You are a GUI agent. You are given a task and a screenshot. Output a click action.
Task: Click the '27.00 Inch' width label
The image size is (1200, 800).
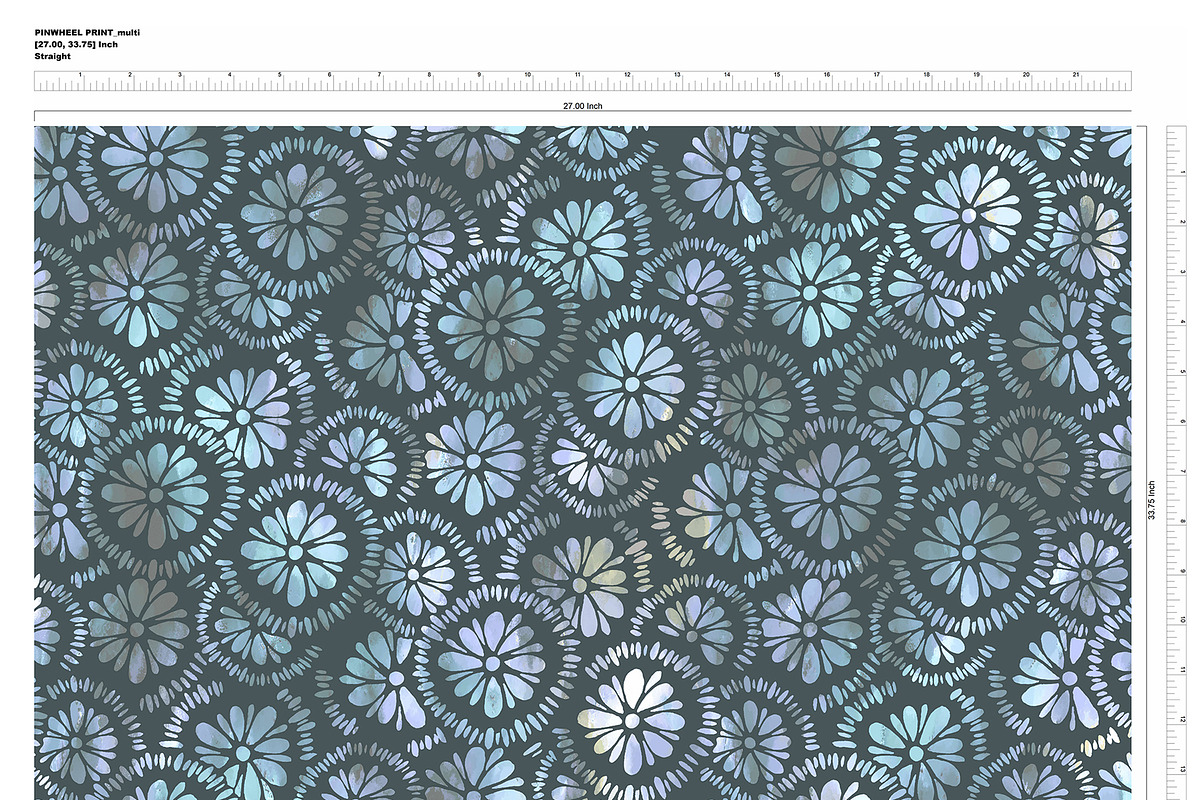coord(583,106)
